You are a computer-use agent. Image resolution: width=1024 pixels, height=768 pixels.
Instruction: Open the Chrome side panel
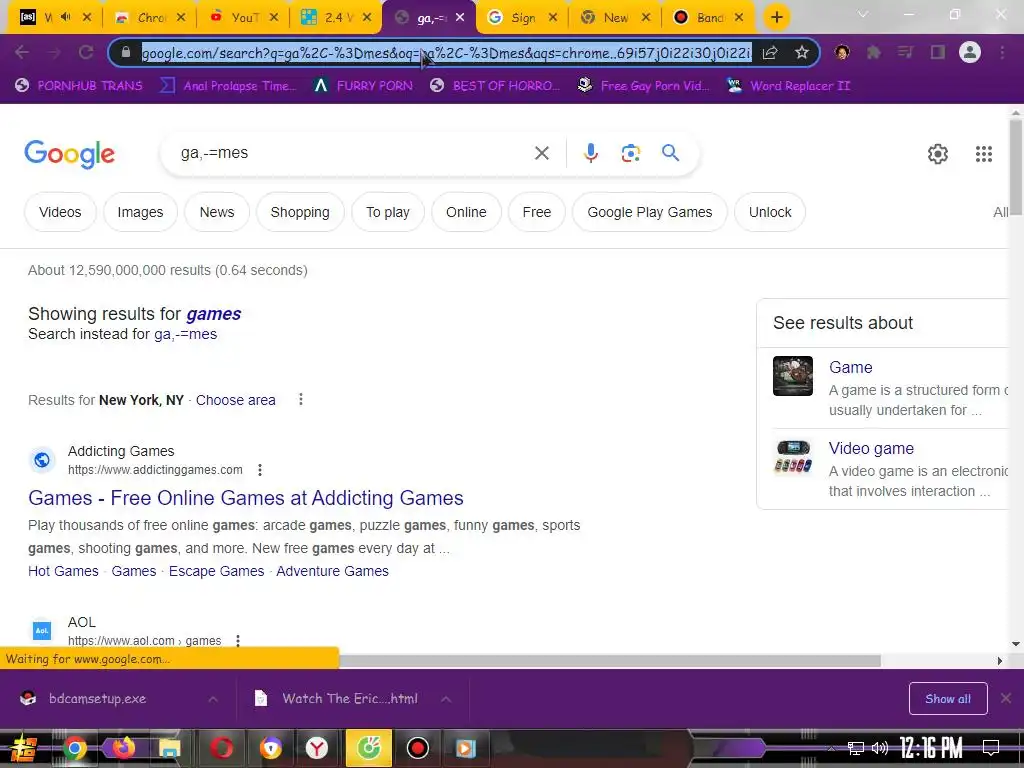pyautogui.click(x=938, y=52)
